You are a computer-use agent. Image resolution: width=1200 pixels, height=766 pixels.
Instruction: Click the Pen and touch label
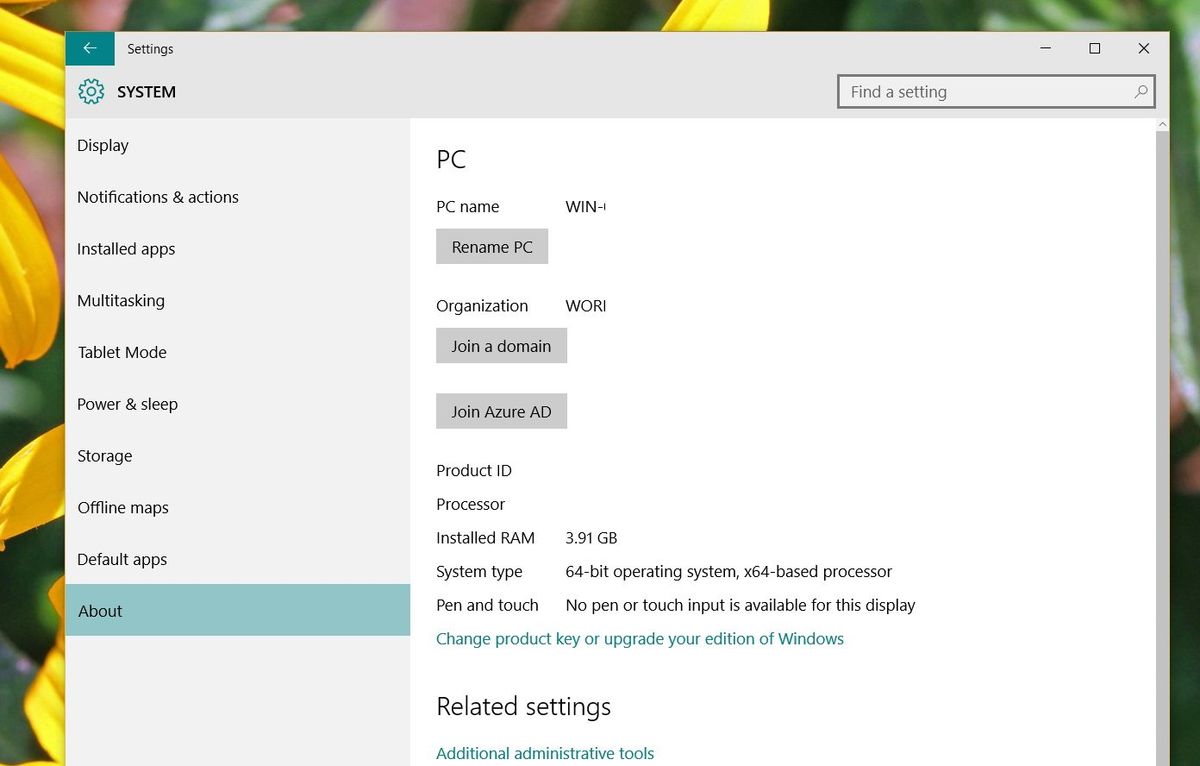487,605
